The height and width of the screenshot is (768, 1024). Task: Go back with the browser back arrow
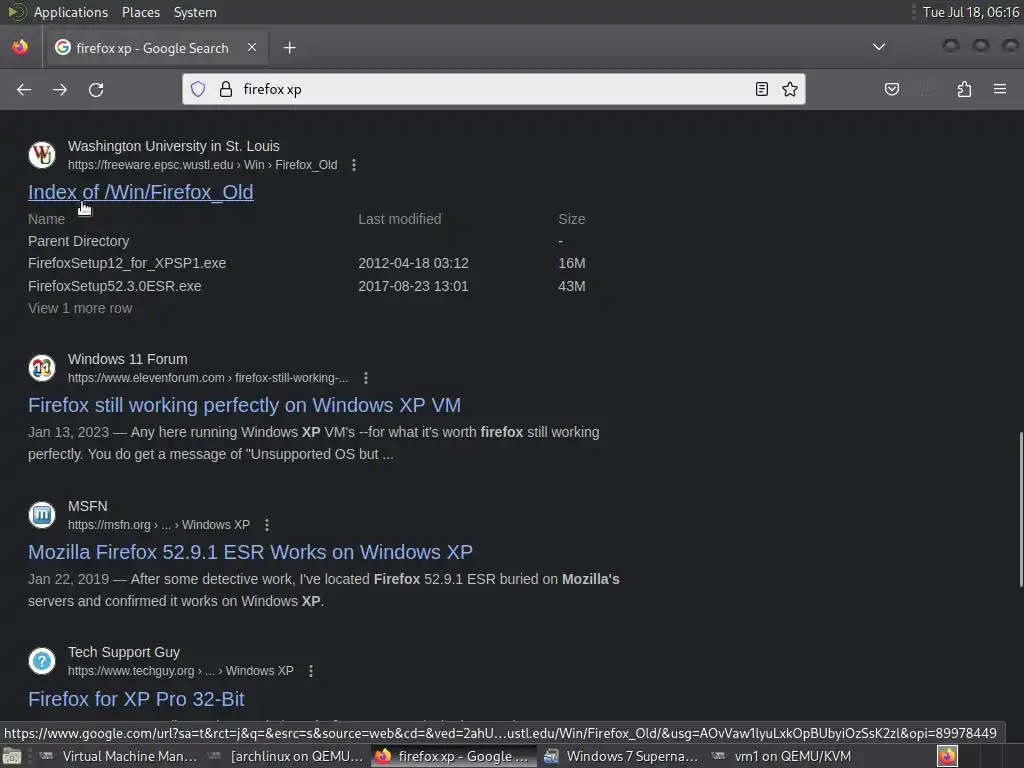pyautogui.click(x=24, y=89)
